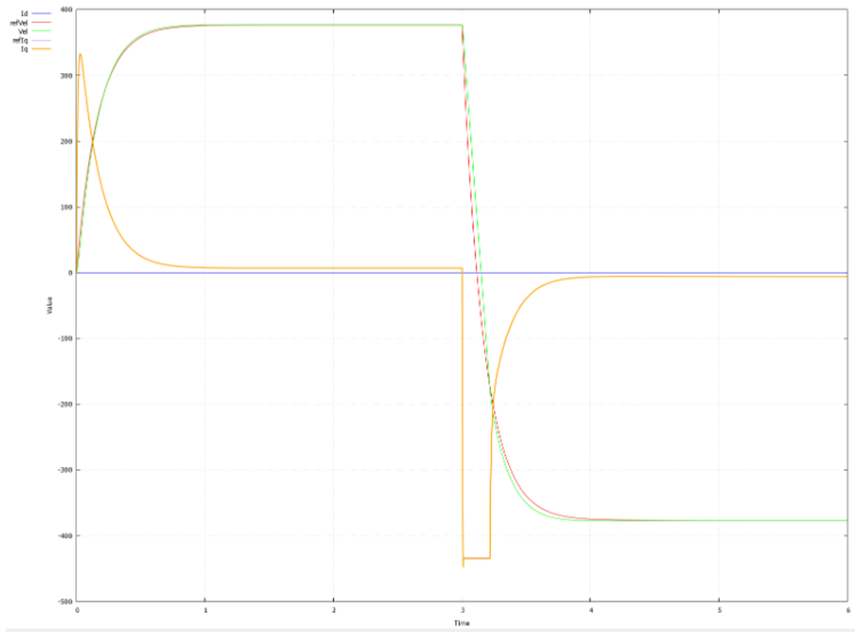Click the 0 tick label on y-axis
This screenshot has width=865, height=632.
click(70, 273)
